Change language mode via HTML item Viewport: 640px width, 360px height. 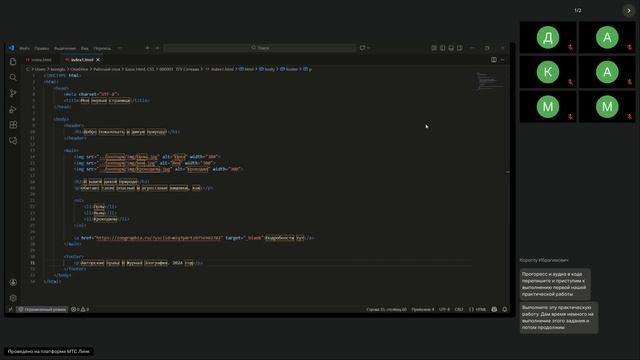[x=478, y=309]
